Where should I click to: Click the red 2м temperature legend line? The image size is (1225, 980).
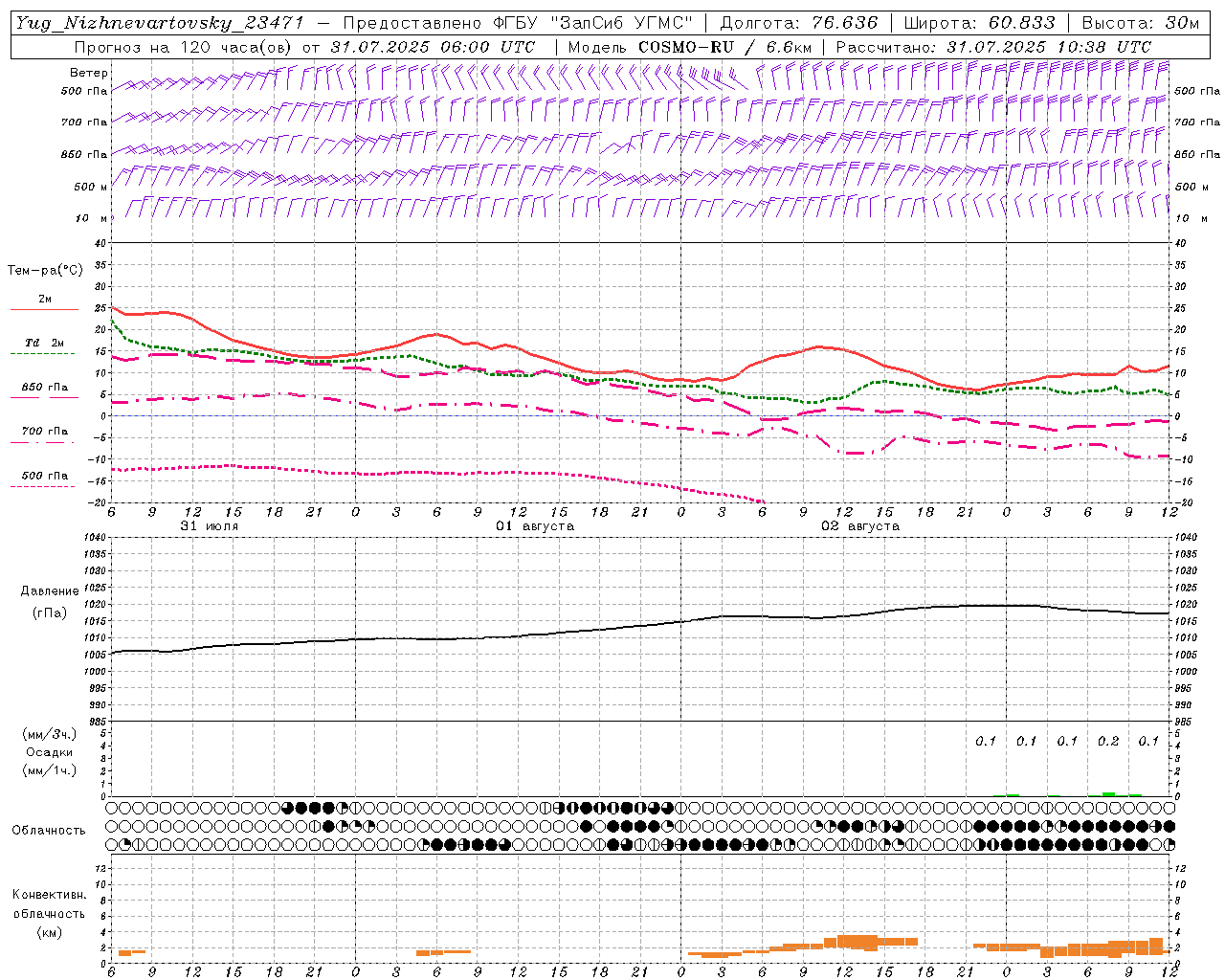(x=44, y=310)
